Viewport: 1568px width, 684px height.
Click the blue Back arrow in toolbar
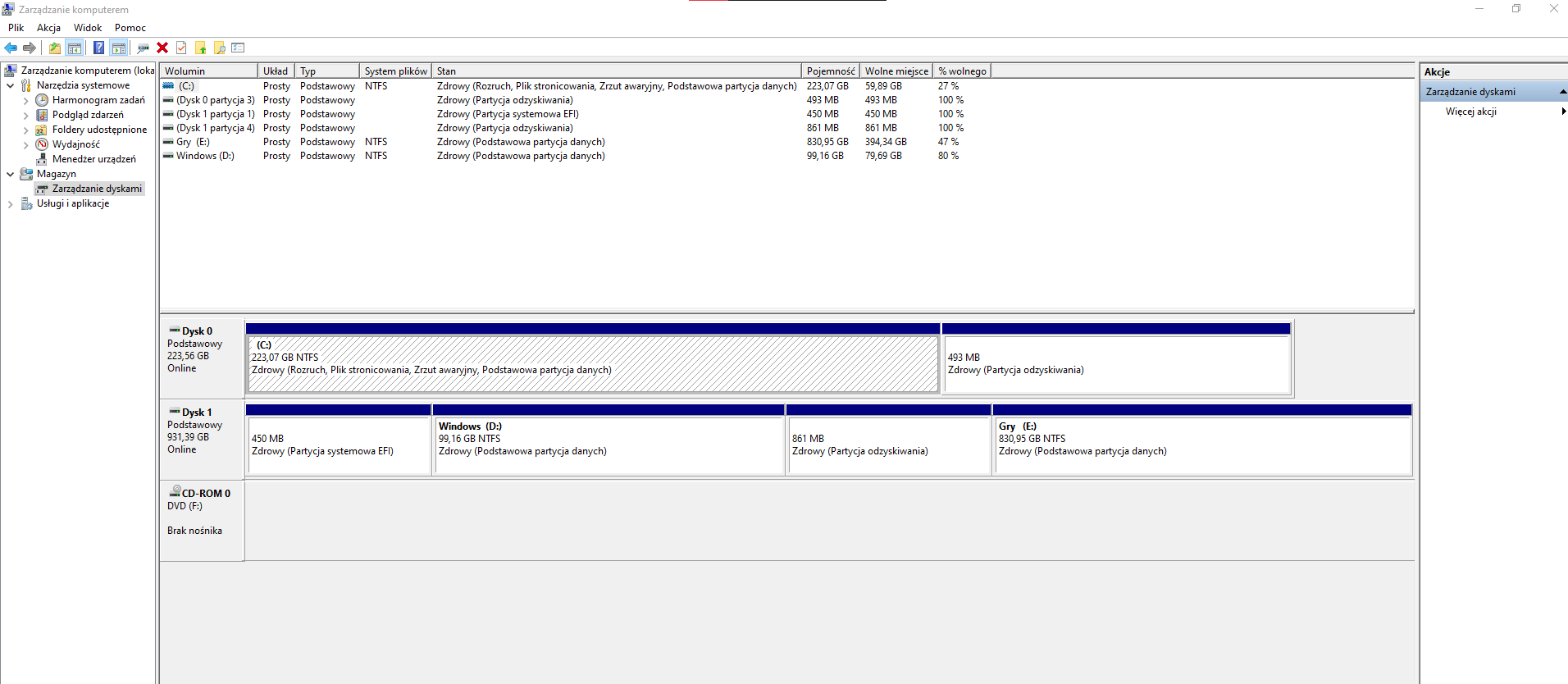click(11, 48)
